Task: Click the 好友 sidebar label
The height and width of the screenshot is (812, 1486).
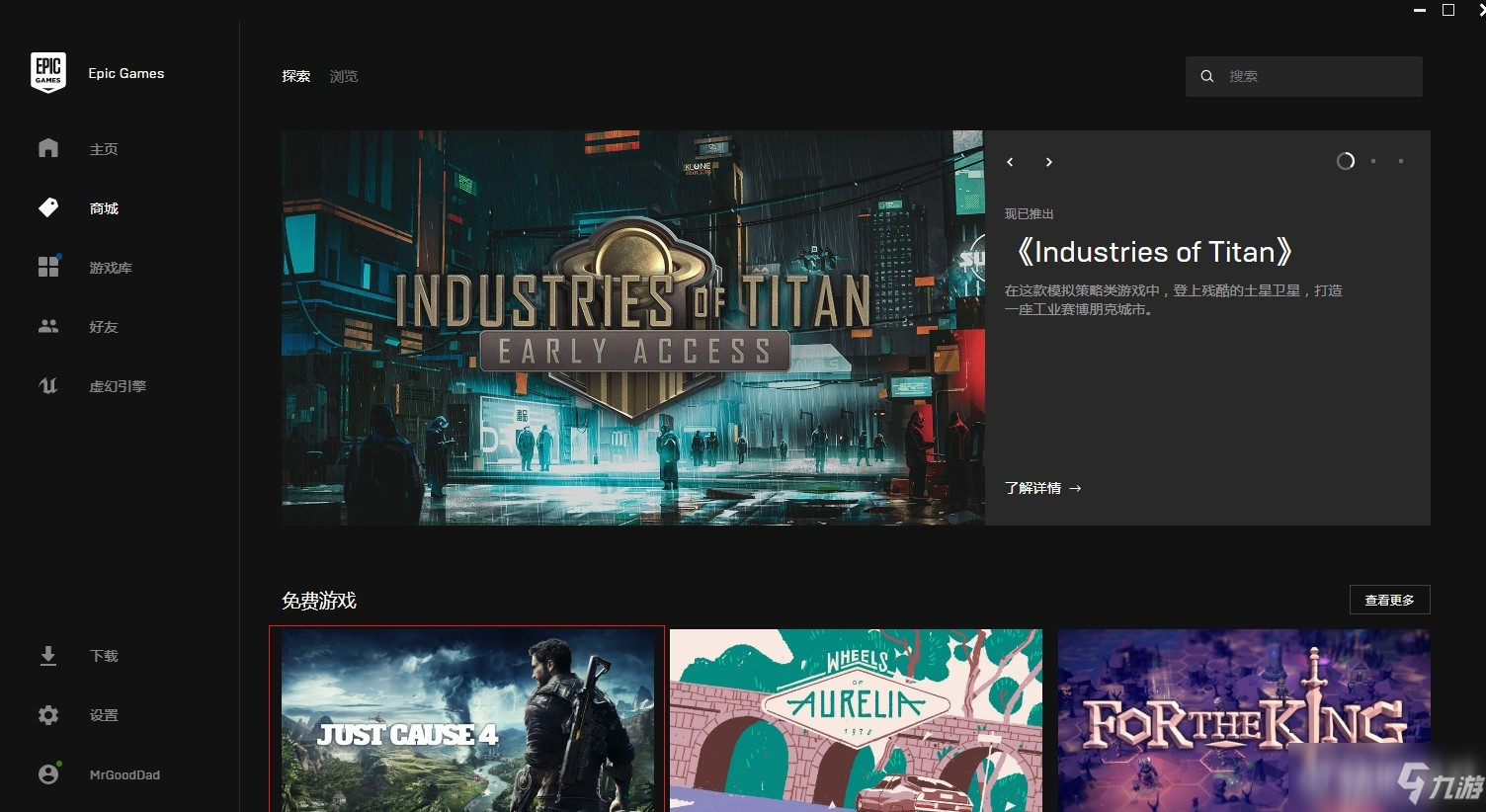Action: pos(104,327)
